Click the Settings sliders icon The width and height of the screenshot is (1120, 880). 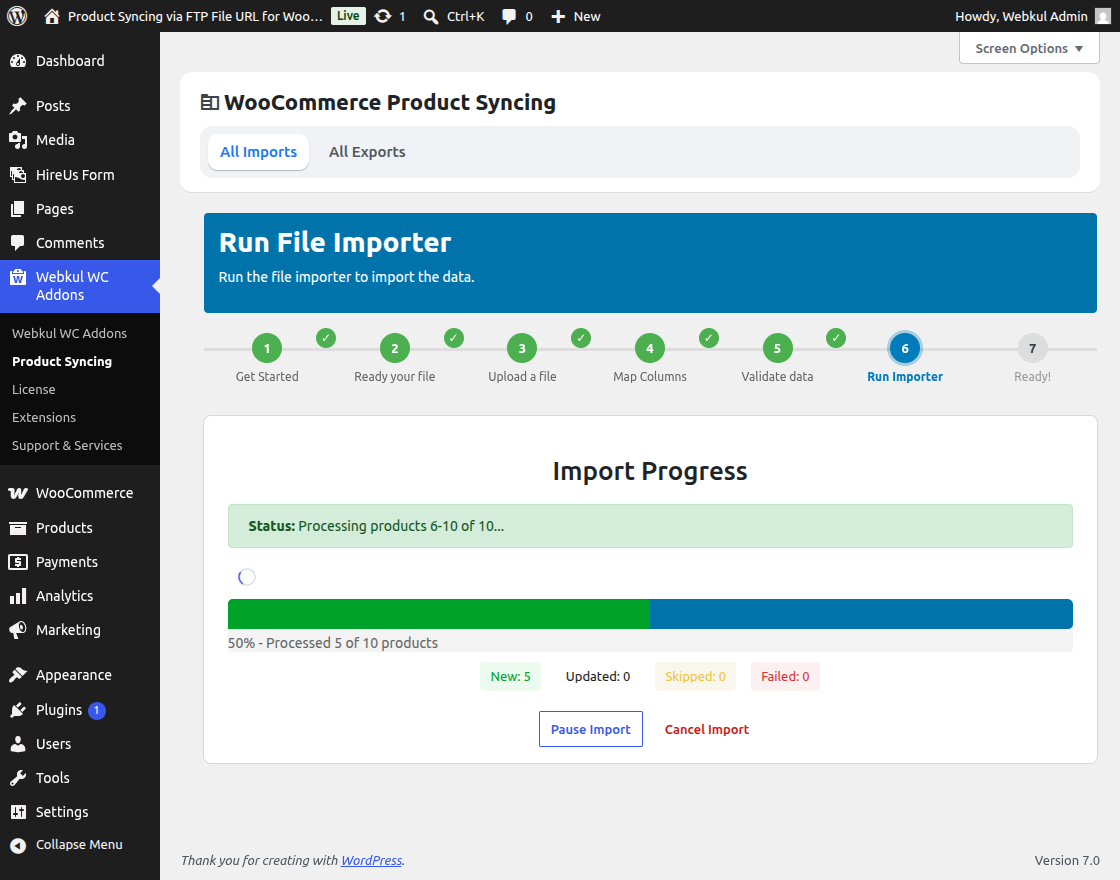[x=18, y=812]
